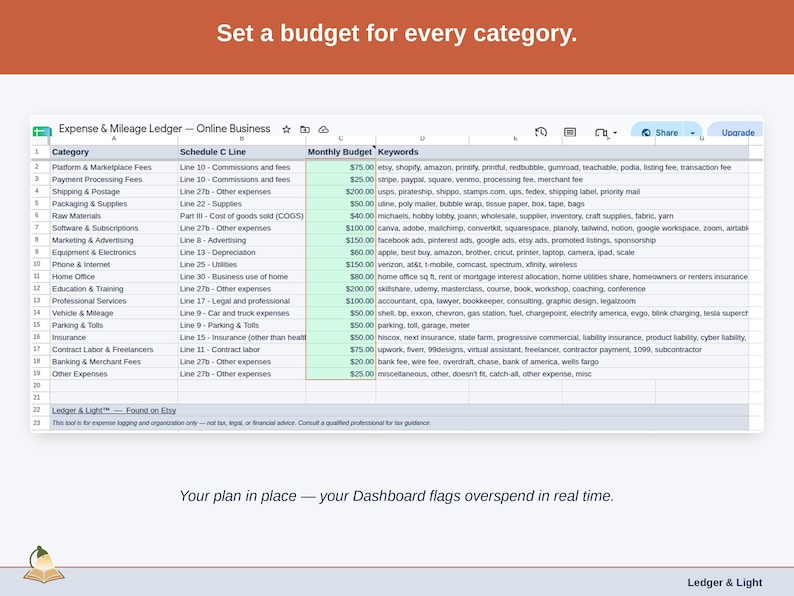The height and width of the screenshot is (596, 794).
Task: Select Line 9 - Car and truck expenses cell
Action: (x=242, y=313)
